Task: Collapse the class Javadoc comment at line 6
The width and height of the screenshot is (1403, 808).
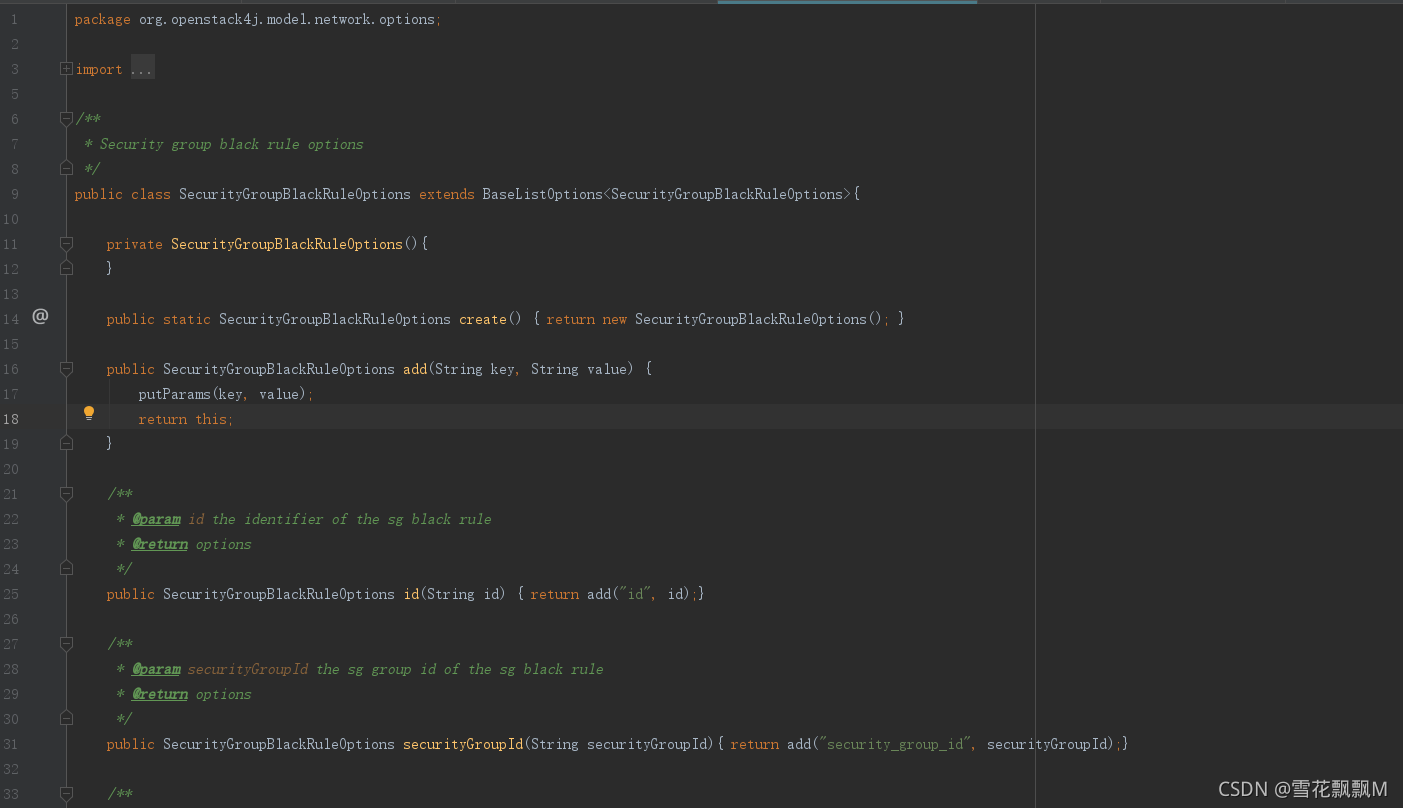Action: (x=66, y=119)
